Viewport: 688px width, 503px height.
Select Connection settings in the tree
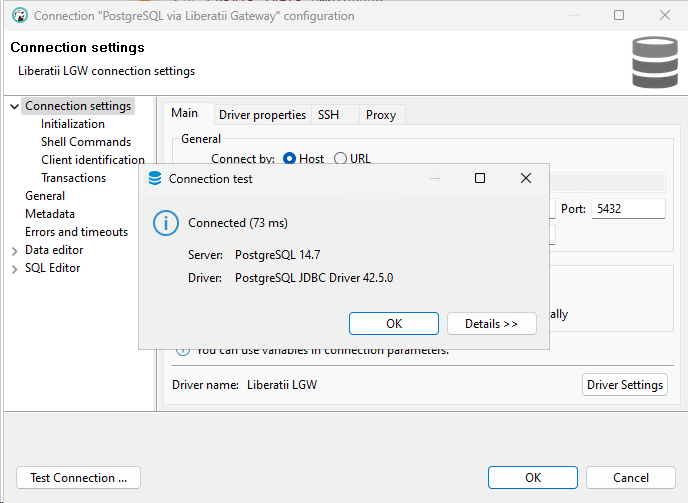[x=78, y=106]
